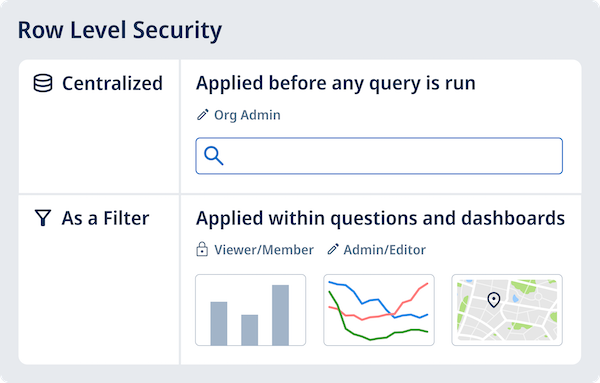Select the Centralized row label

112,83
